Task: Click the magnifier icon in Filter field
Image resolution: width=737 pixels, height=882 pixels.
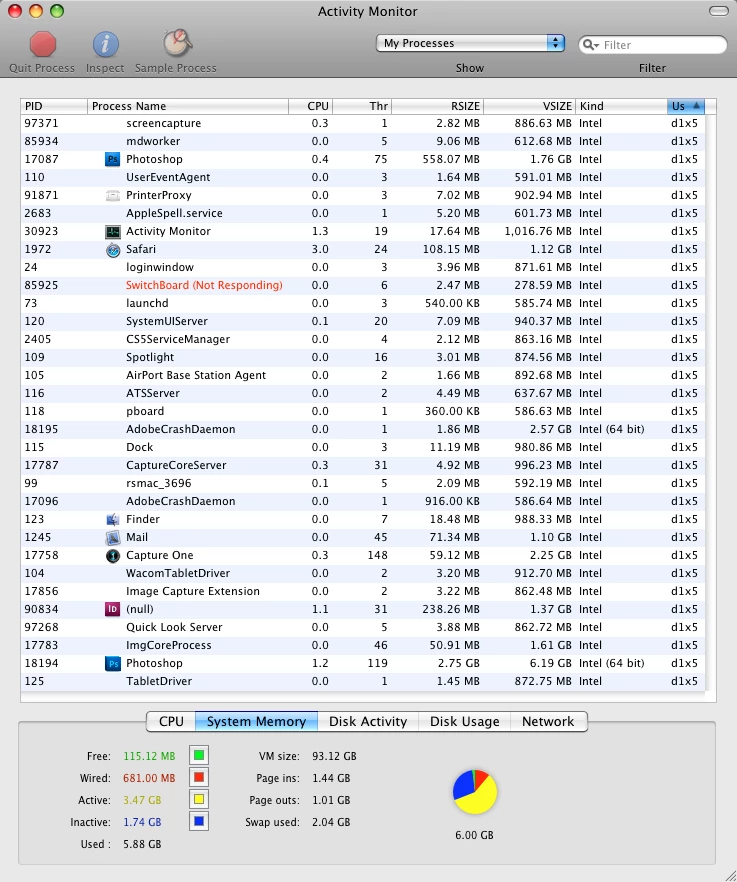Action: pyautogui.click(x=589, y=44)
